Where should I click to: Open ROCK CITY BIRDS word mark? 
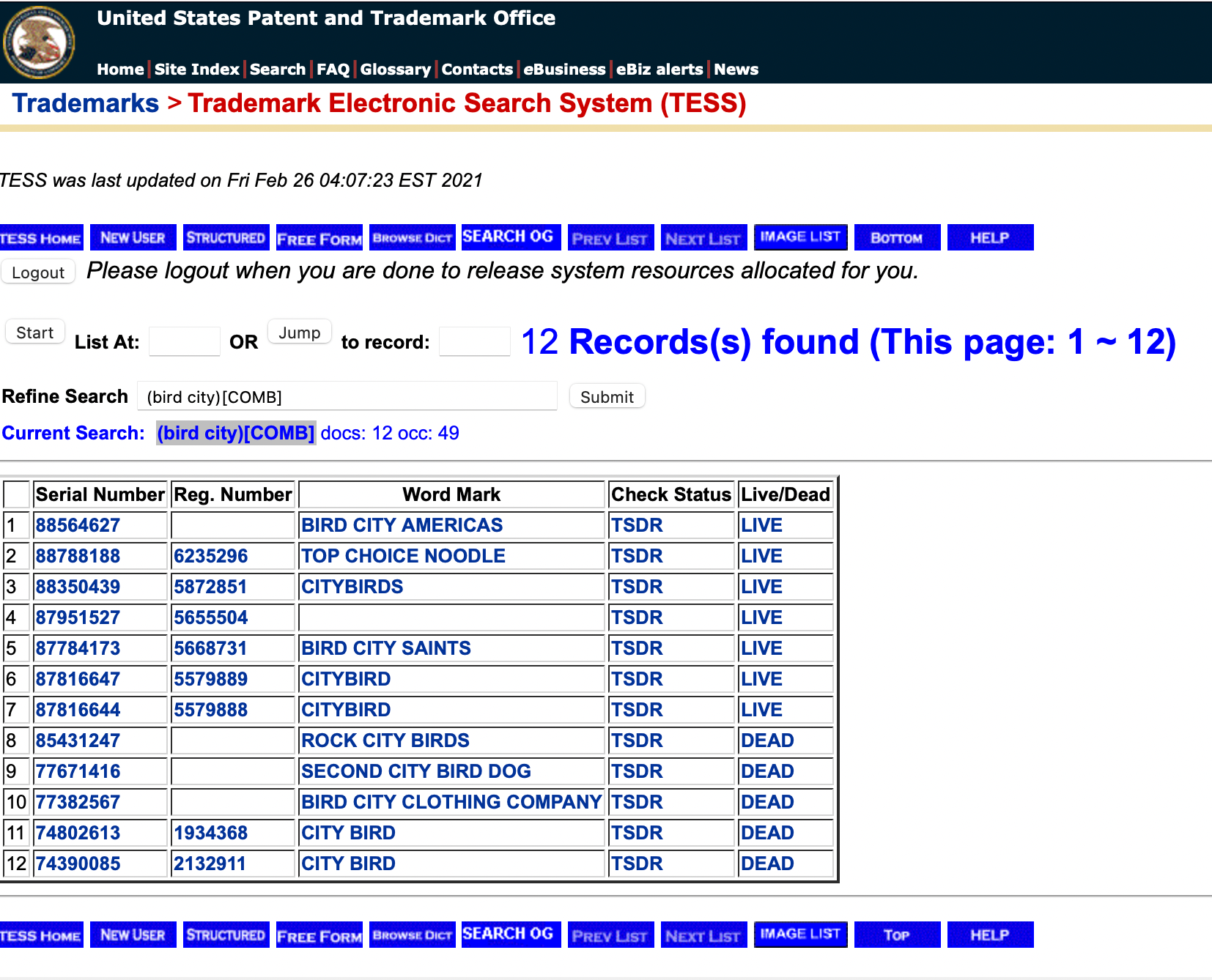tap(385, 740)
